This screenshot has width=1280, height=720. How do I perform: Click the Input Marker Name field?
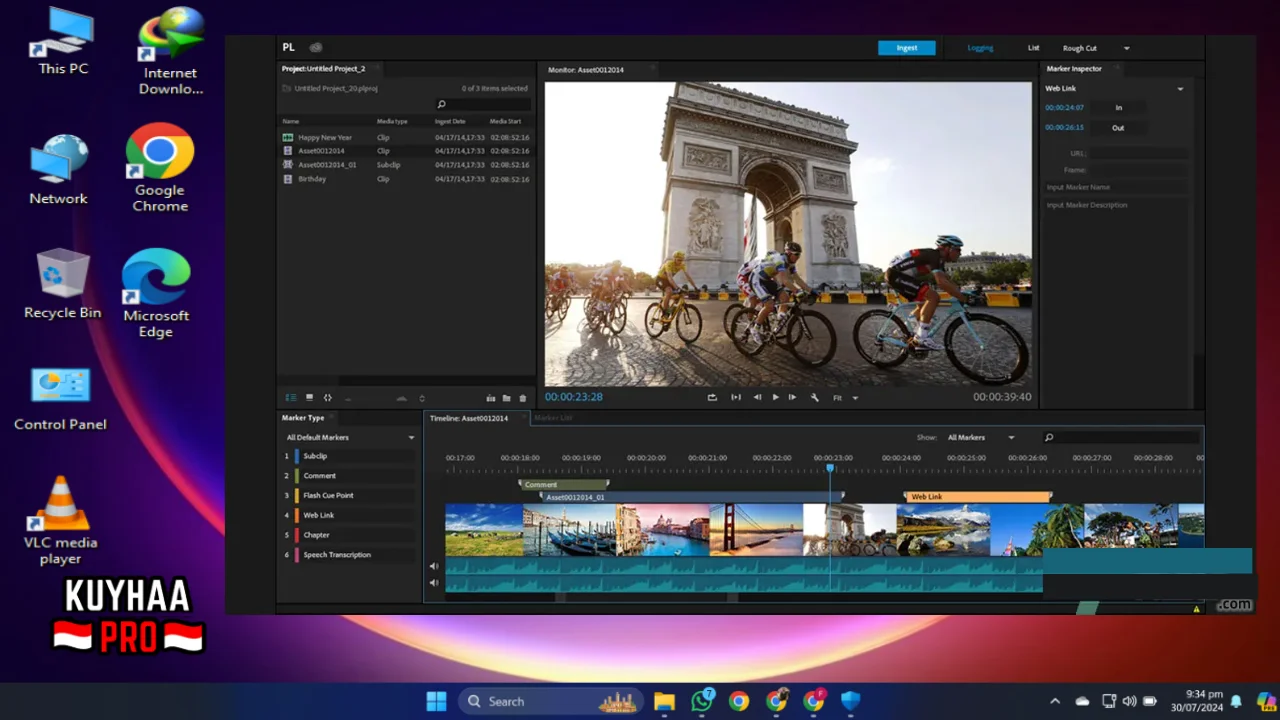click(x=1117, y=187)
